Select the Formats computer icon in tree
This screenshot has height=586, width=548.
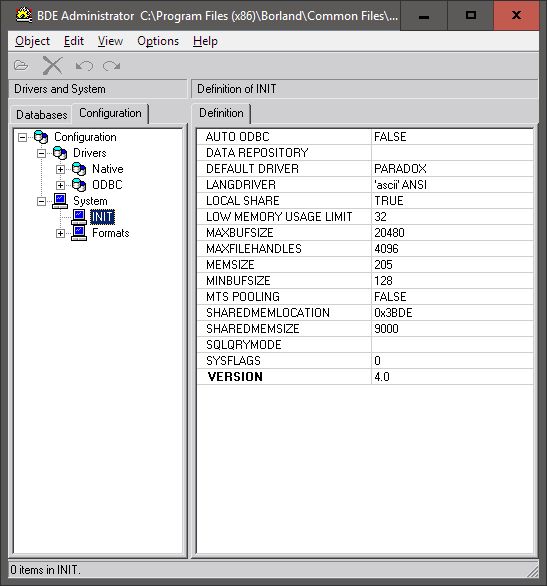click(79, 233)
